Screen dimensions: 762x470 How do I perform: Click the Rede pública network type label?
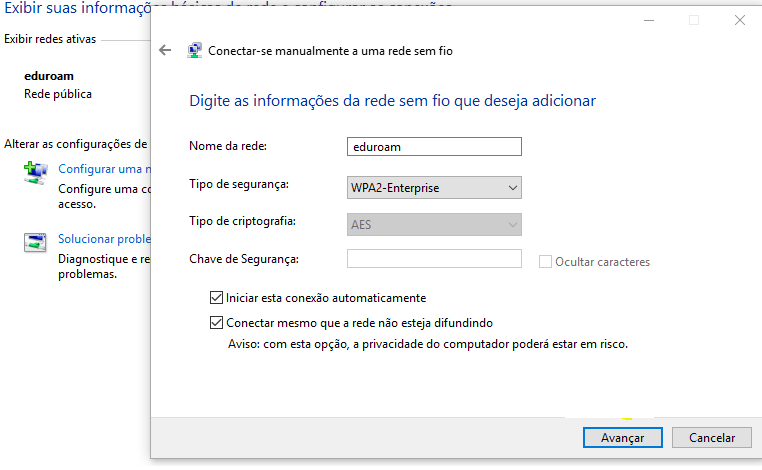(x=58, y=94)
